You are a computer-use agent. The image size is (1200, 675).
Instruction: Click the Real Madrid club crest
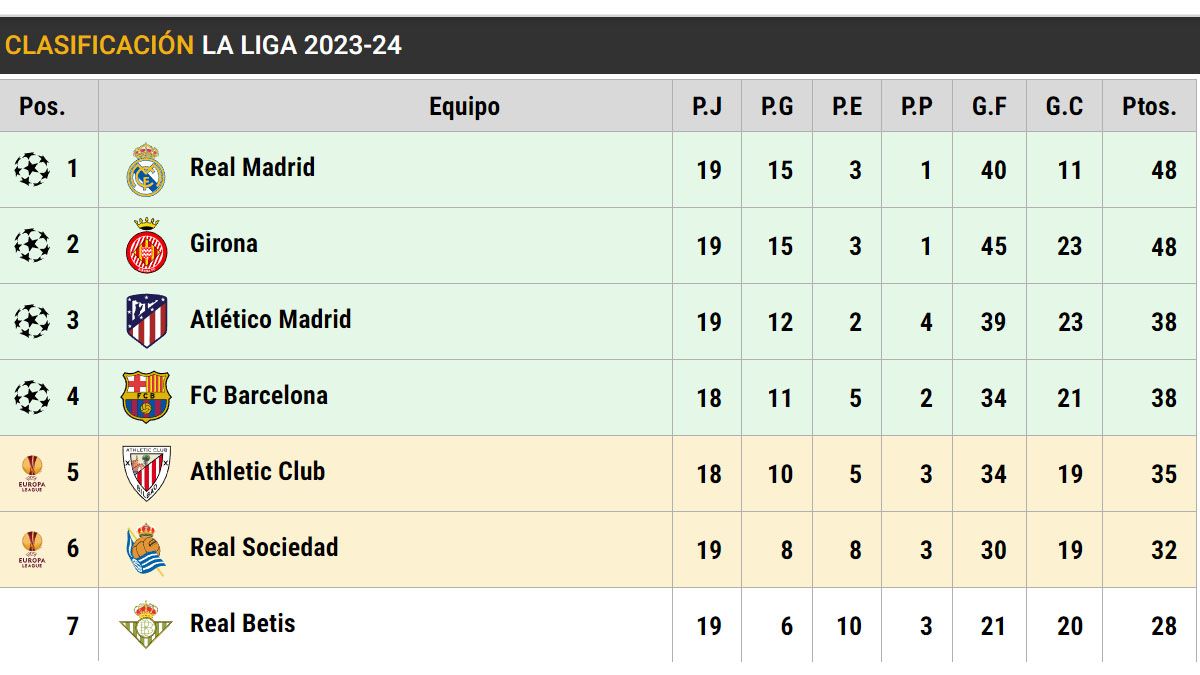click(x=146, y=170)
